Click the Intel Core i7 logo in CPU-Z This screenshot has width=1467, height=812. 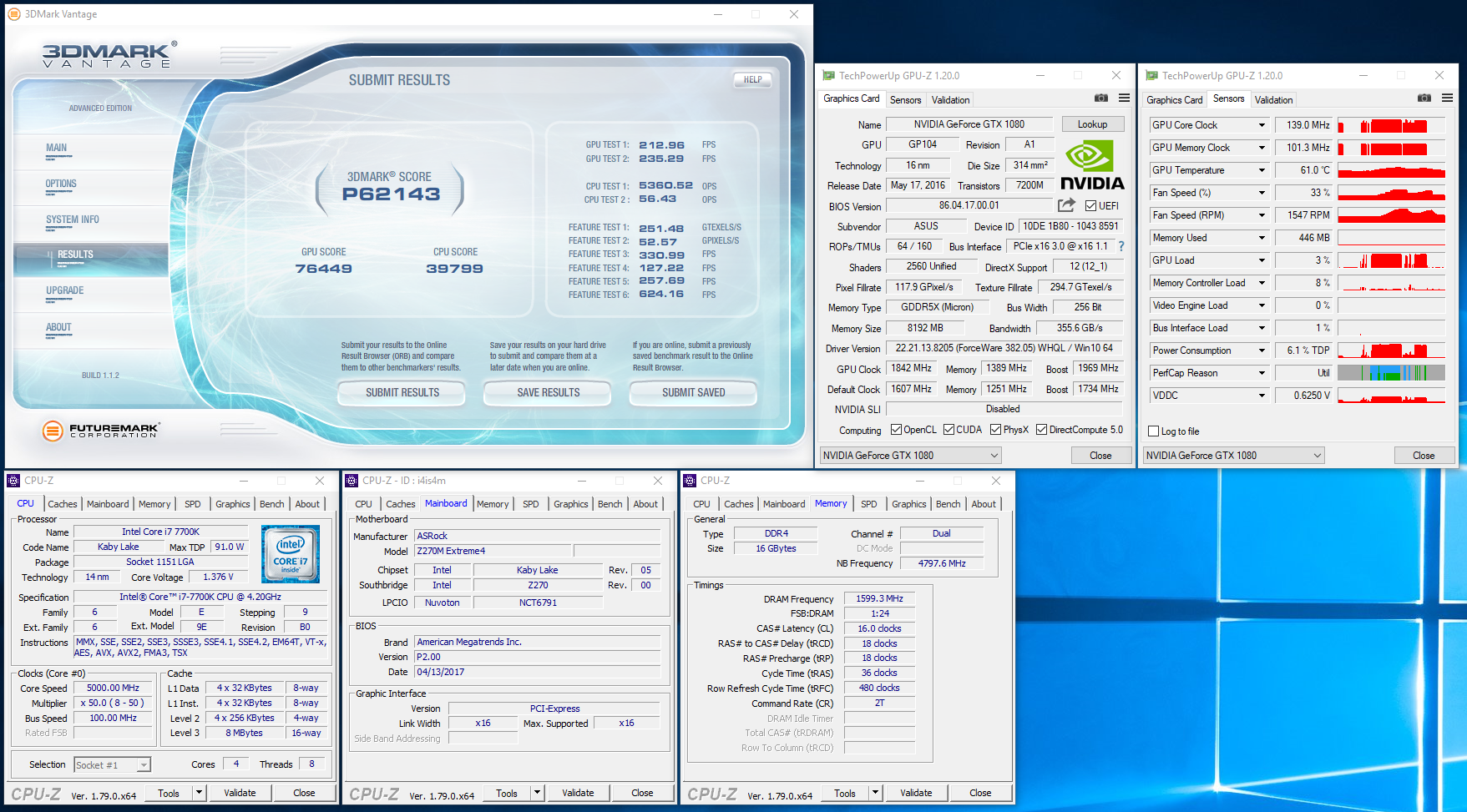(x=290, y=553)
